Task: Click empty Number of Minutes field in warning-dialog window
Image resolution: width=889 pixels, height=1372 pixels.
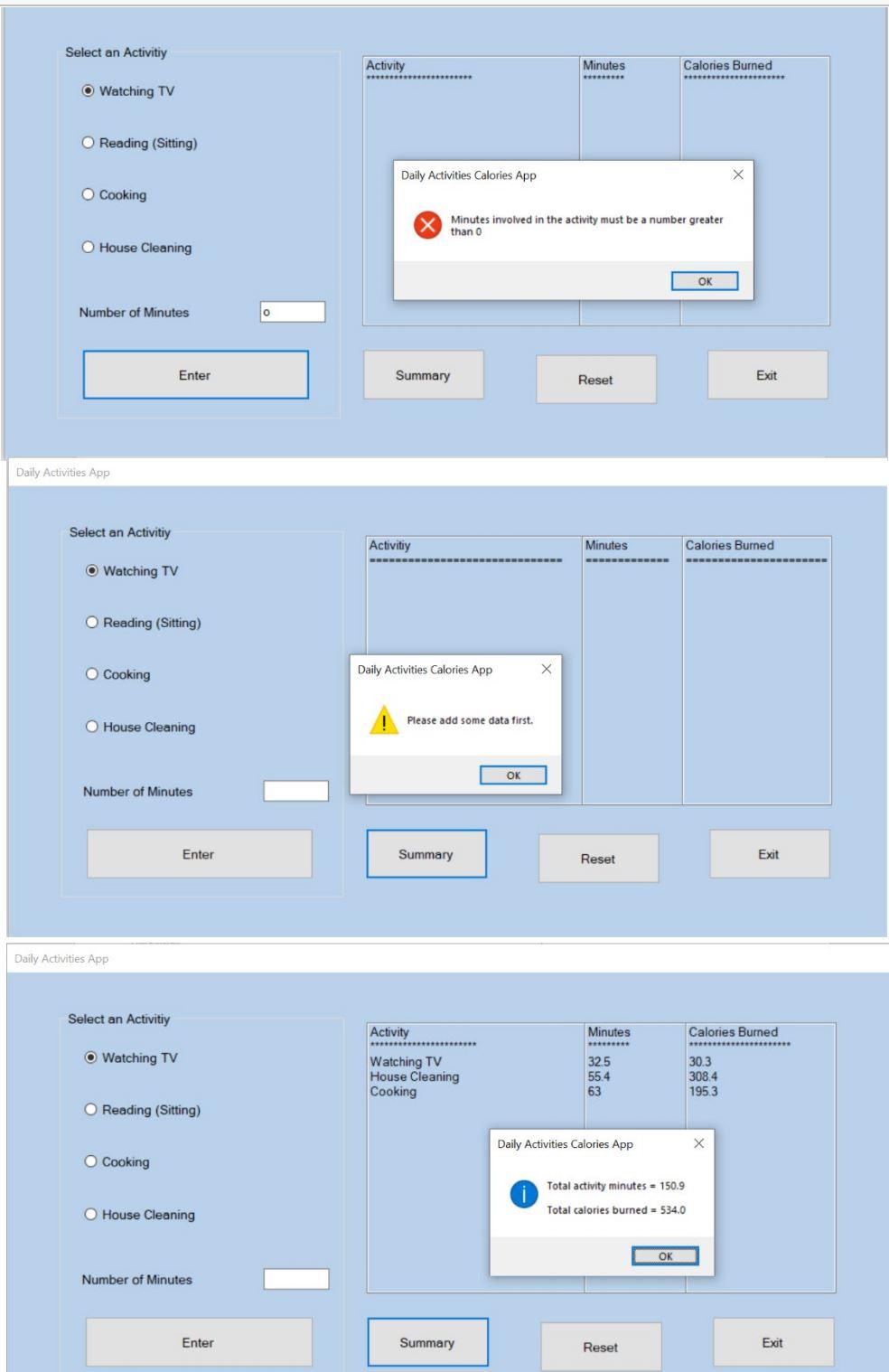Action: pyautogui.click(x=295, y=791)
